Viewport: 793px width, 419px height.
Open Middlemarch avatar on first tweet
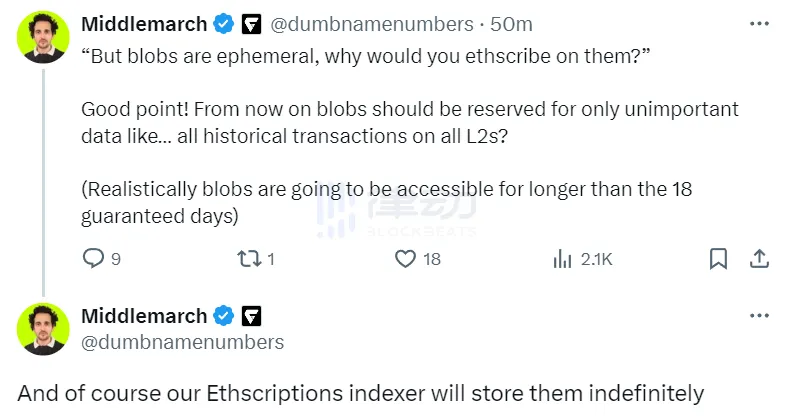[x=44, y=38]
